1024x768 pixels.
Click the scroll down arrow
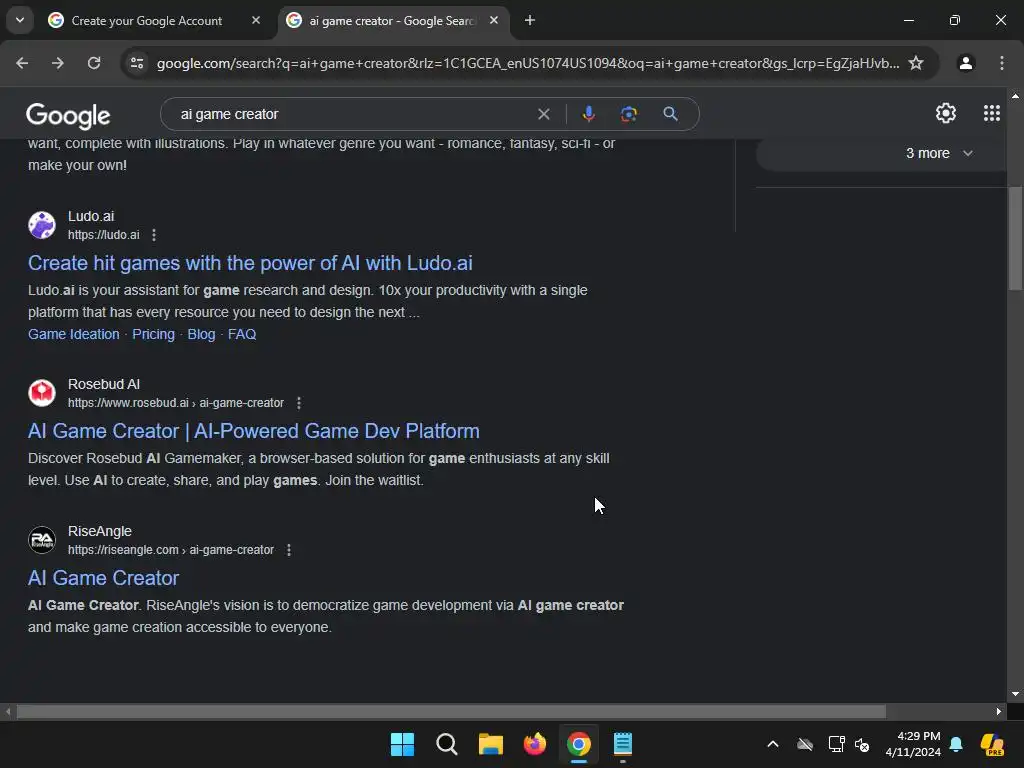click(1015, 694)
